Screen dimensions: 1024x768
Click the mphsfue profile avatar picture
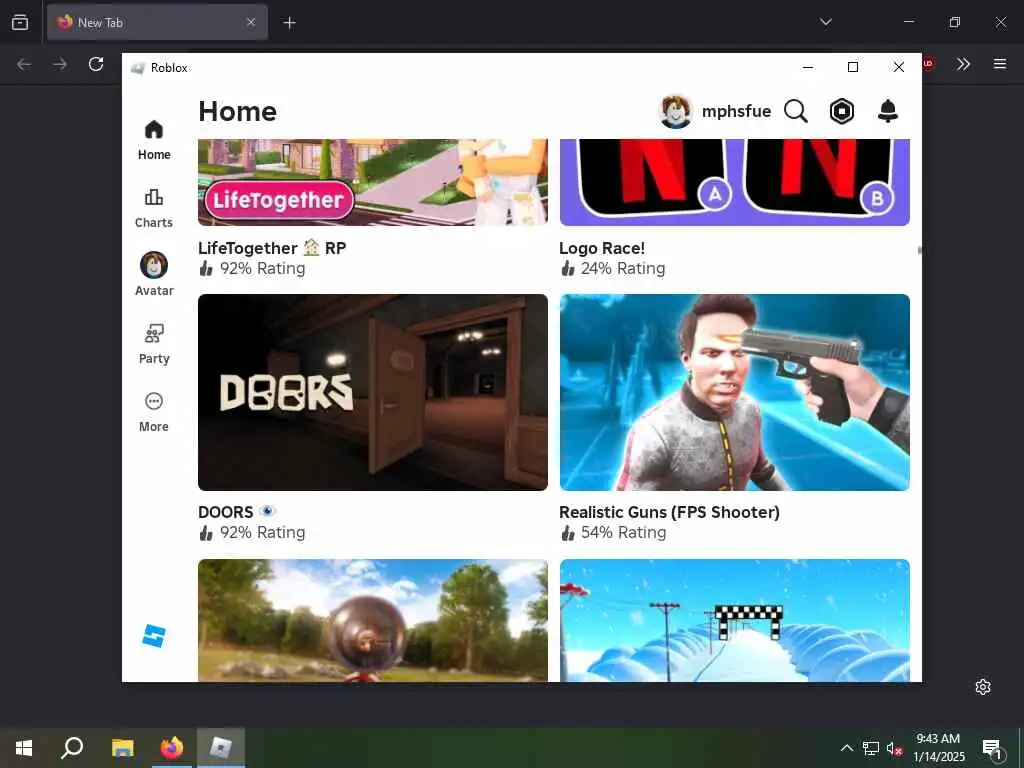pos(676,112)
